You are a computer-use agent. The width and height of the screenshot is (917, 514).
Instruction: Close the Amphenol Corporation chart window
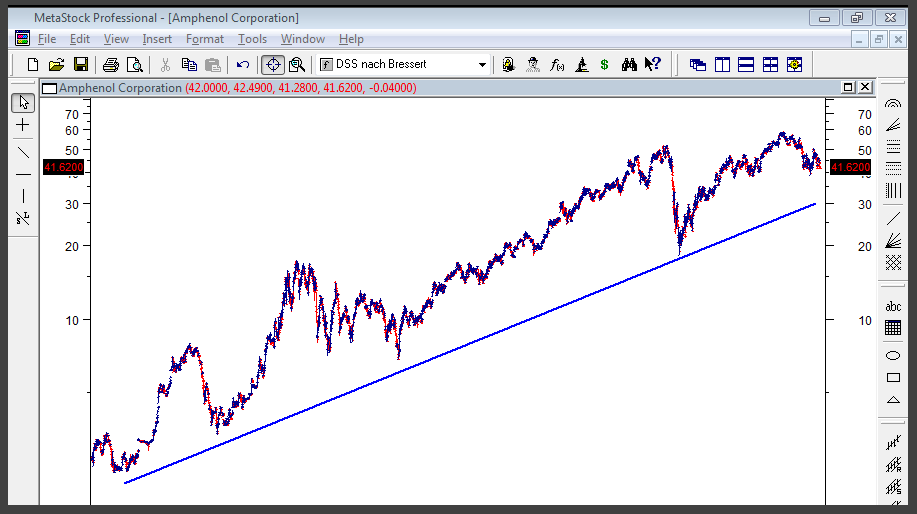(x=865, y=87)
